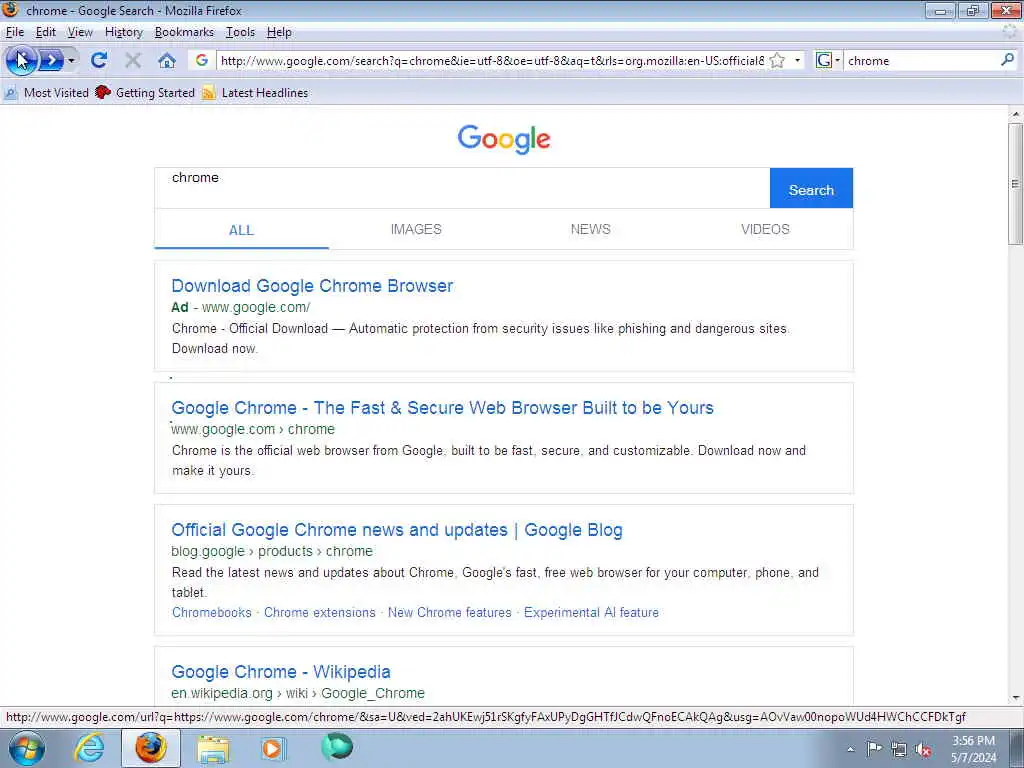
Task: Open the File menu
Action: [14, 32]
